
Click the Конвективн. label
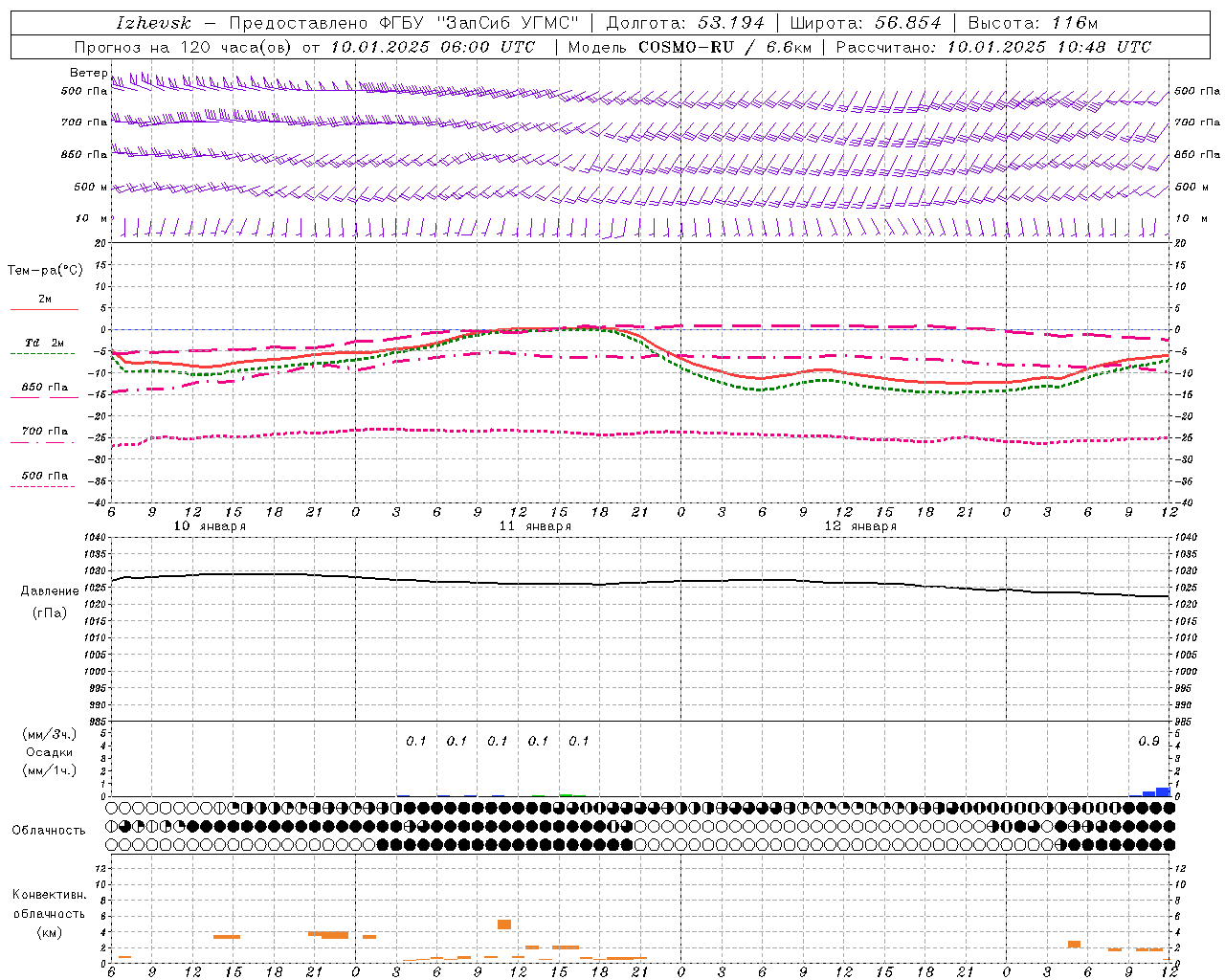[49, 895]
